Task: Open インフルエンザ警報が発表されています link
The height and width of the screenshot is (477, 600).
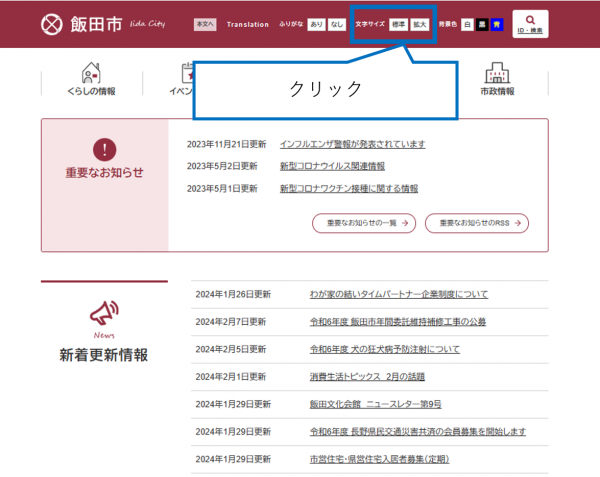Action: click(352, 144)
